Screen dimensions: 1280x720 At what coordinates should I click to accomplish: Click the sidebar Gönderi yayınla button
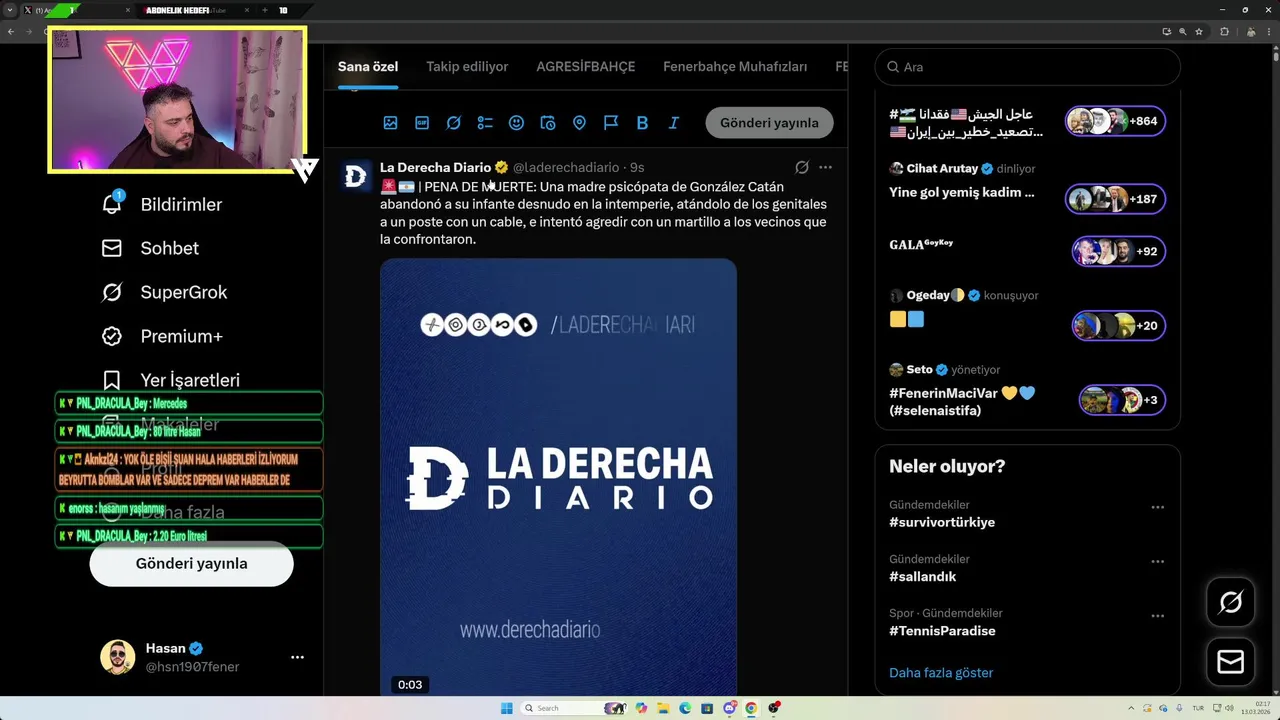(191, 563)
